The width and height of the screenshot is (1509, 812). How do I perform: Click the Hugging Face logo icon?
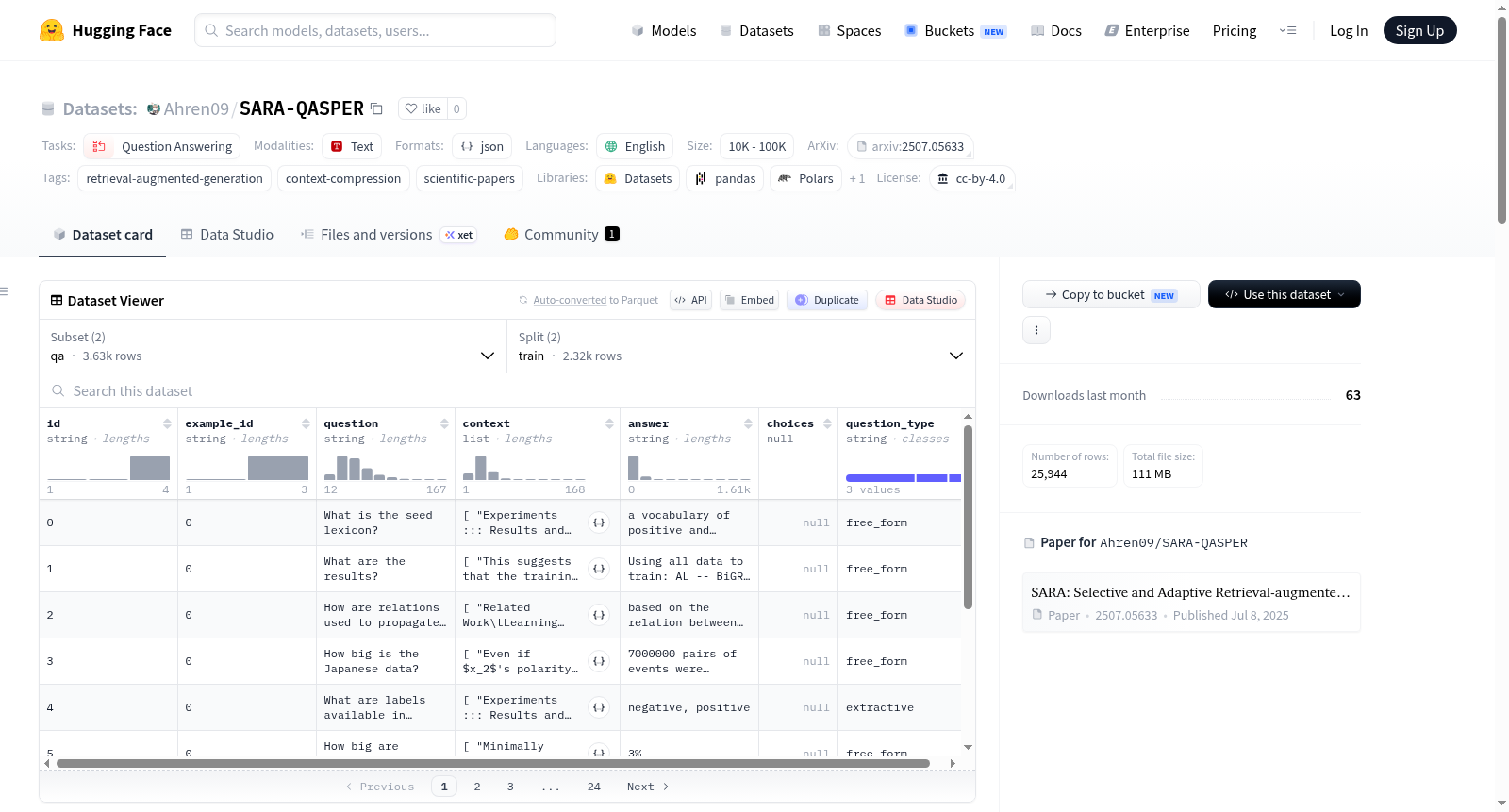[52, 30]
